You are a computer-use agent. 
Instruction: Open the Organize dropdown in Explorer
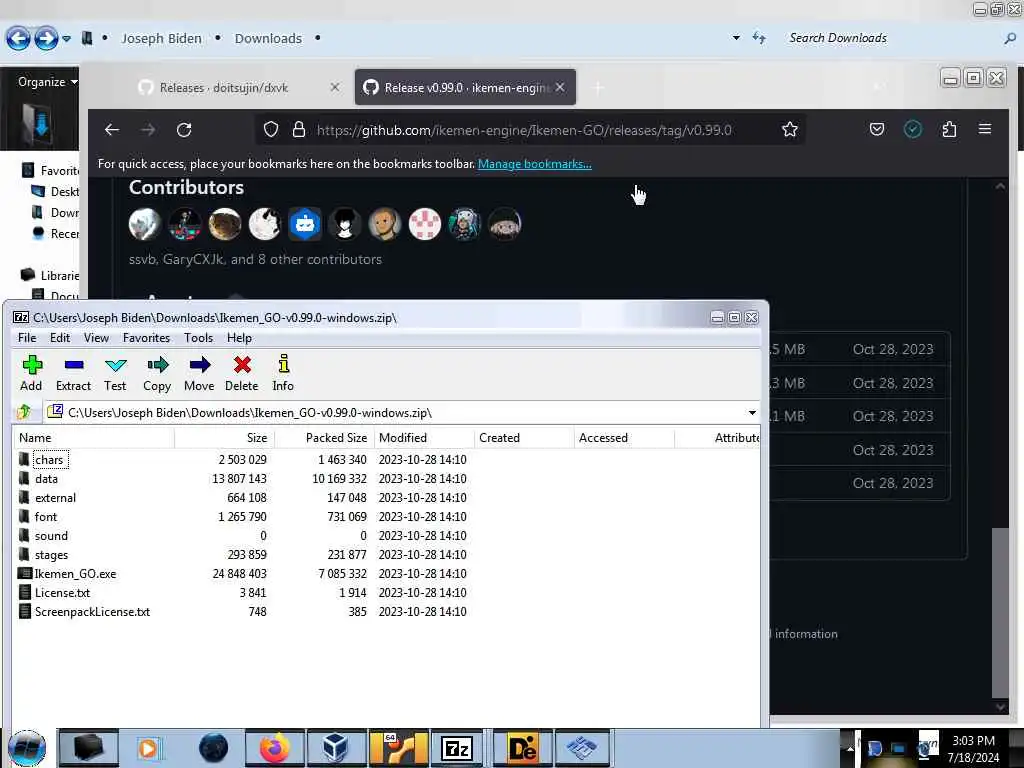(x=48, y=82)
